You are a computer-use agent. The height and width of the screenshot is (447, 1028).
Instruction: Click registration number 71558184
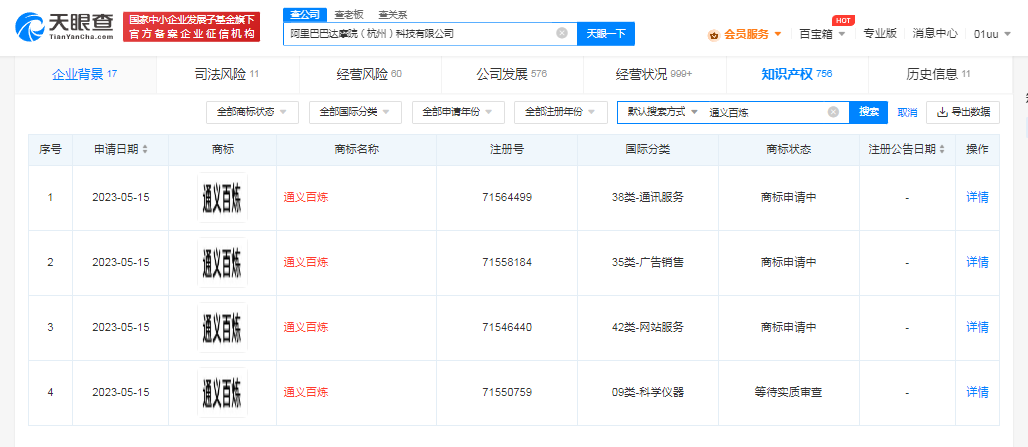coord(507,262)
